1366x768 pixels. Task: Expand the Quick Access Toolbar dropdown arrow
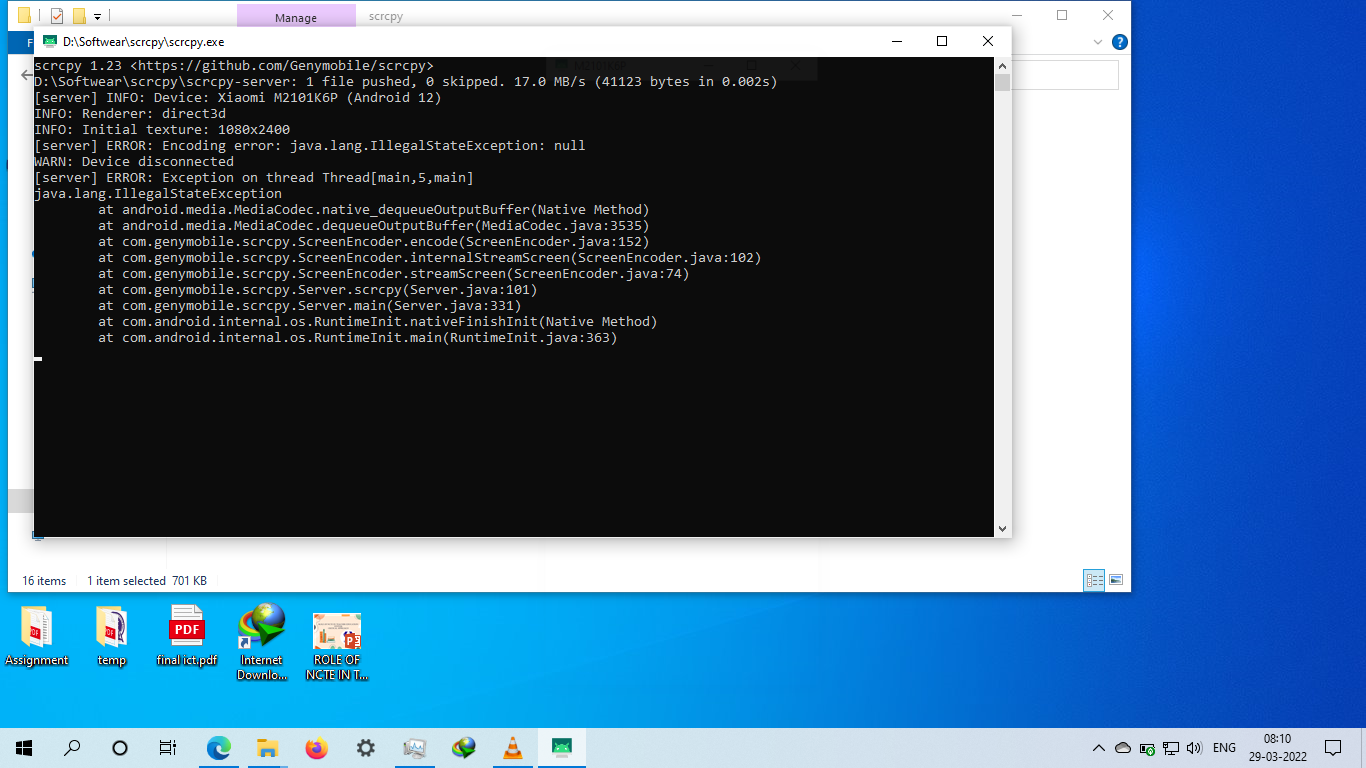[x=96, y=16]
